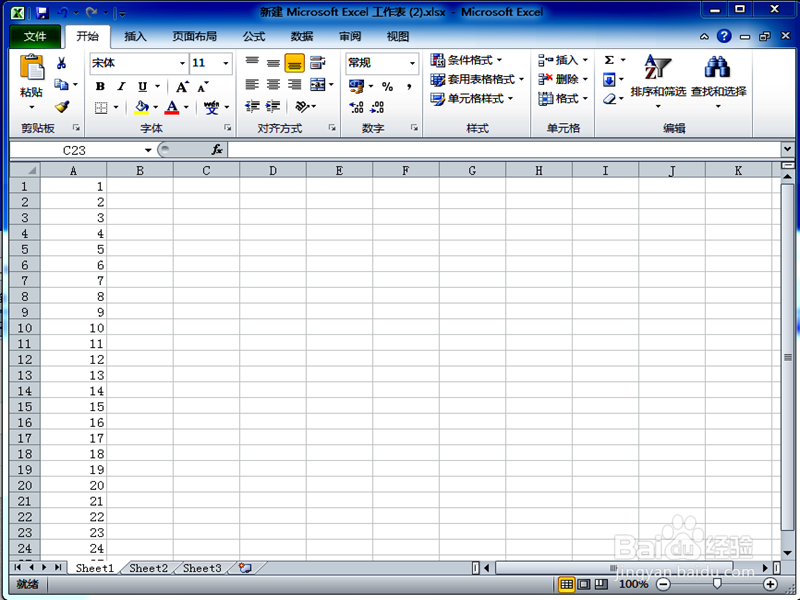Click the decrease decimal icon
Viewport: 800px width, 600px height.
[x=377, y=107]
